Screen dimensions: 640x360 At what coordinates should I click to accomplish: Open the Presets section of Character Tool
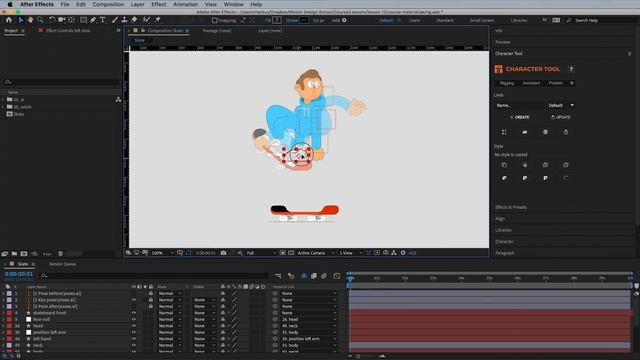[556, 83]
